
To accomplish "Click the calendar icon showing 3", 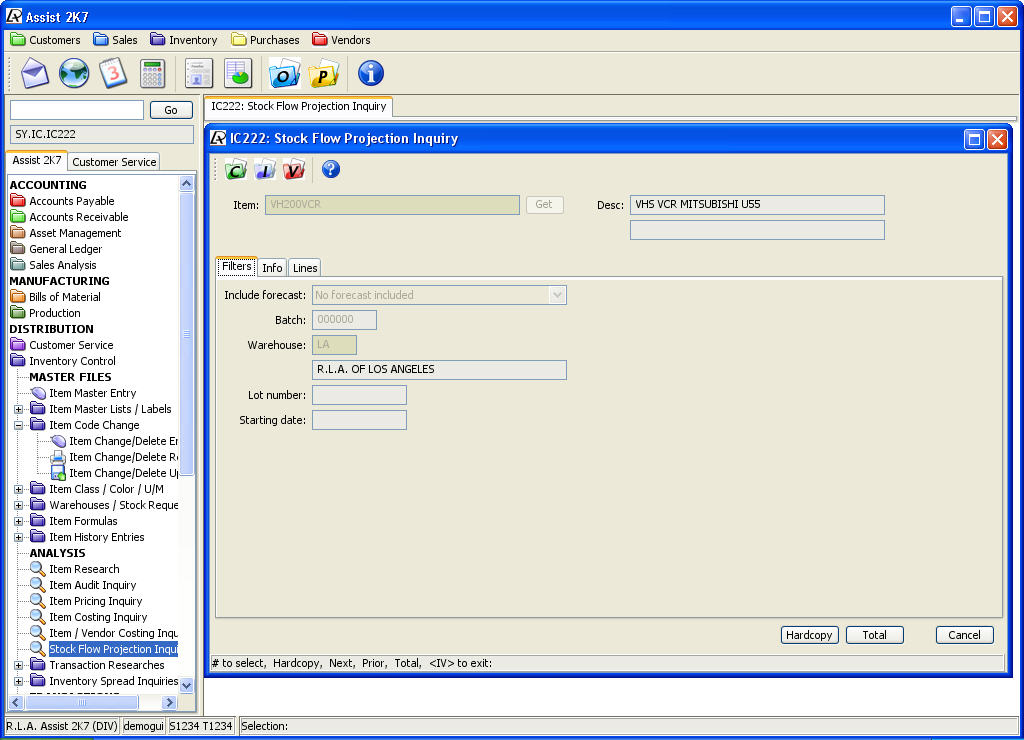I will pyautogui.click(x=113, y=73).
